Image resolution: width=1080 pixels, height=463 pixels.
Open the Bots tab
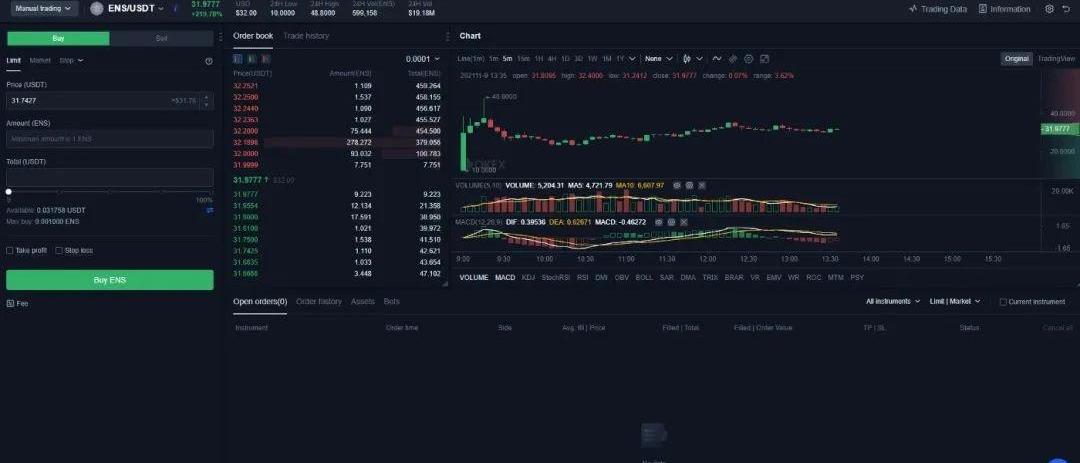click(391, 302)
